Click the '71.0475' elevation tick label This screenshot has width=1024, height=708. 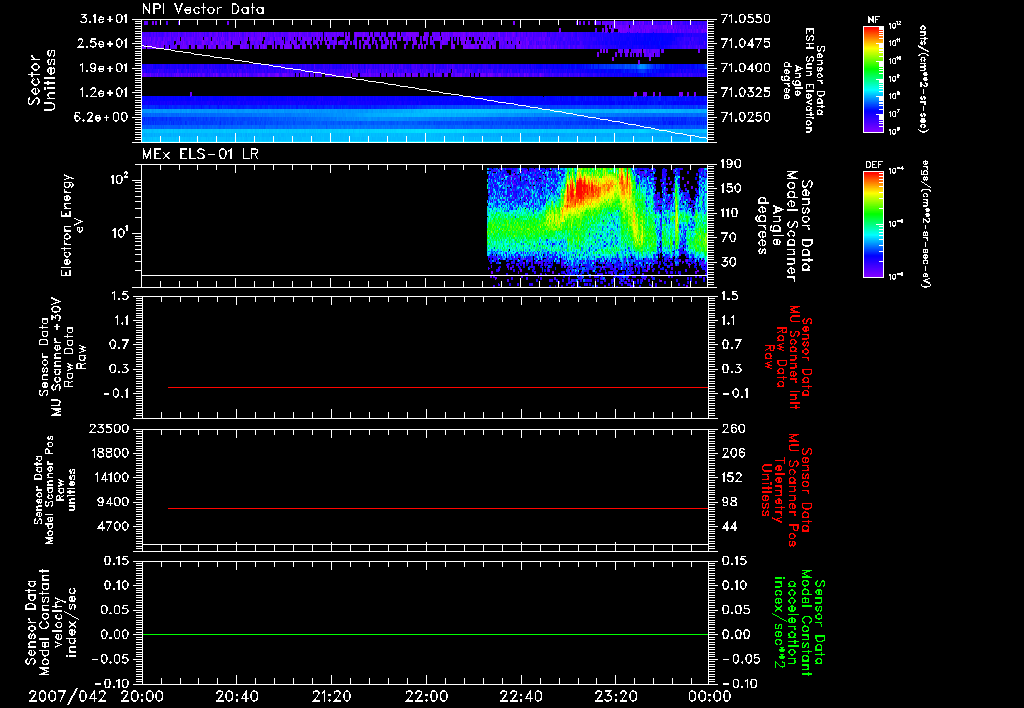(x=746, y=43)
